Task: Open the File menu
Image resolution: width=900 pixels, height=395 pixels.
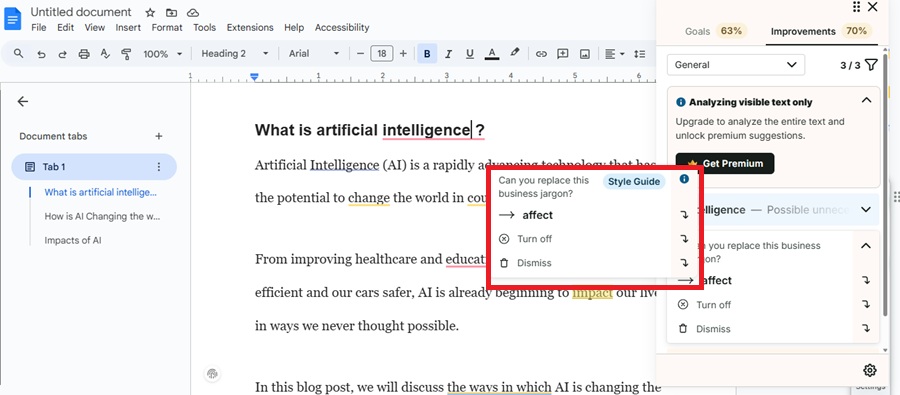Action: pyautogui.click(x=38, y=28)
